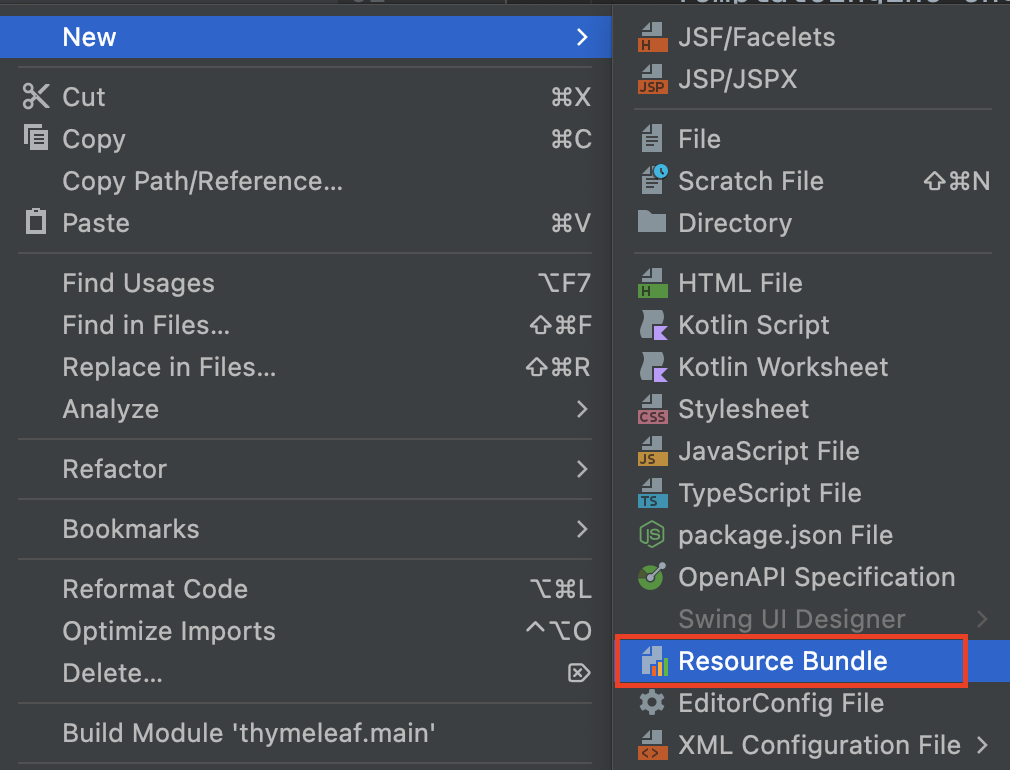Select Copy Path/Reference option

point(202,181)
